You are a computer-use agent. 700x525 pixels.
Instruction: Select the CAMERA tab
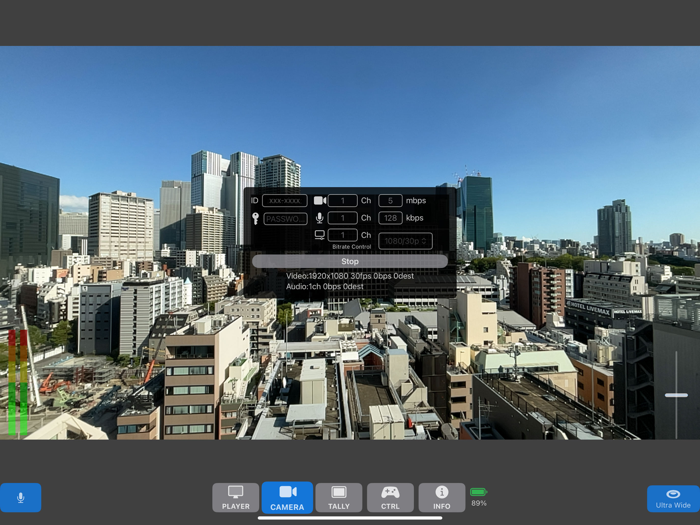[x=287, y=497]
